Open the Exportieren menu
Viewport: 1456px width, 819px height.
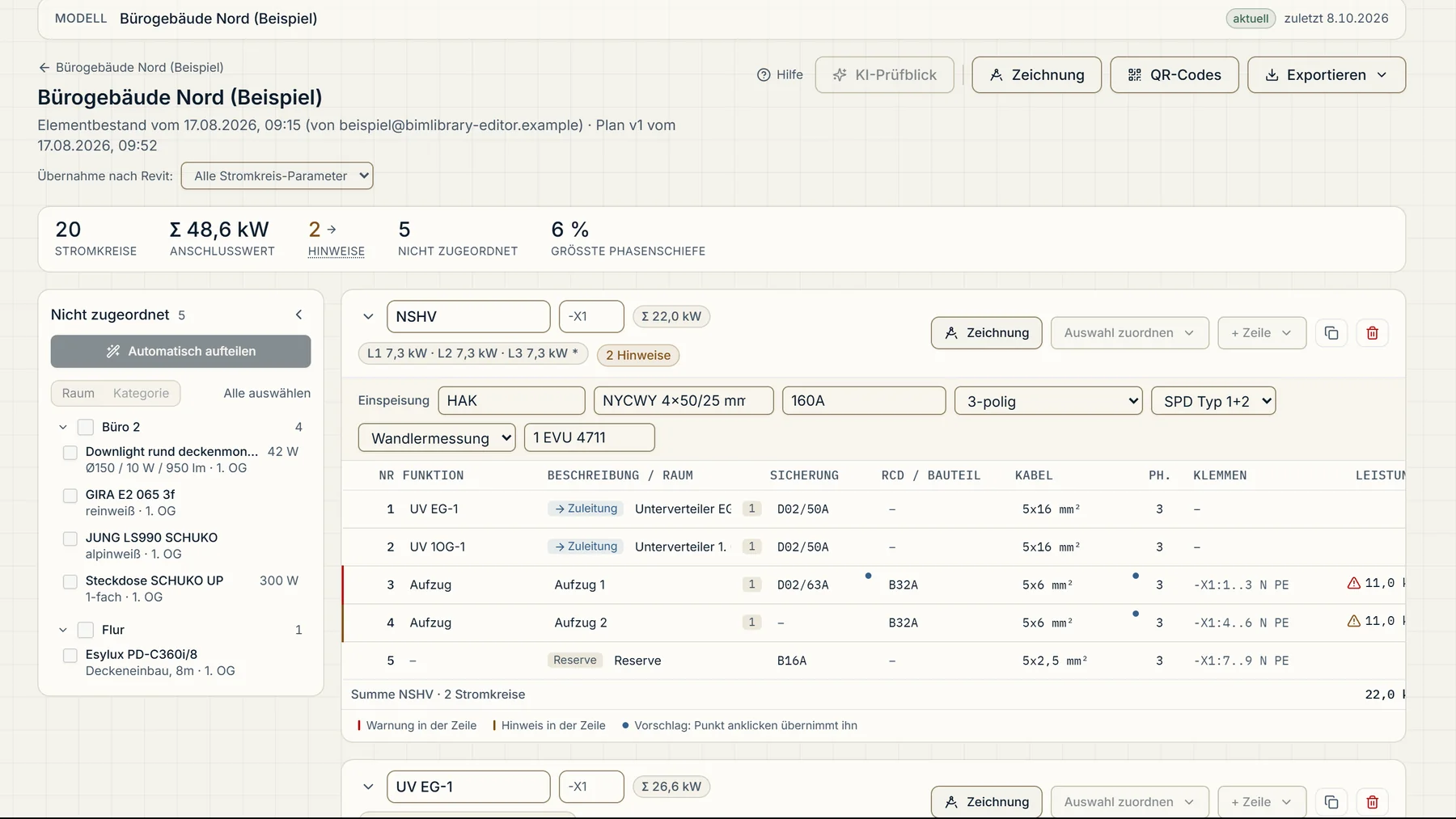pos(1327,74)
